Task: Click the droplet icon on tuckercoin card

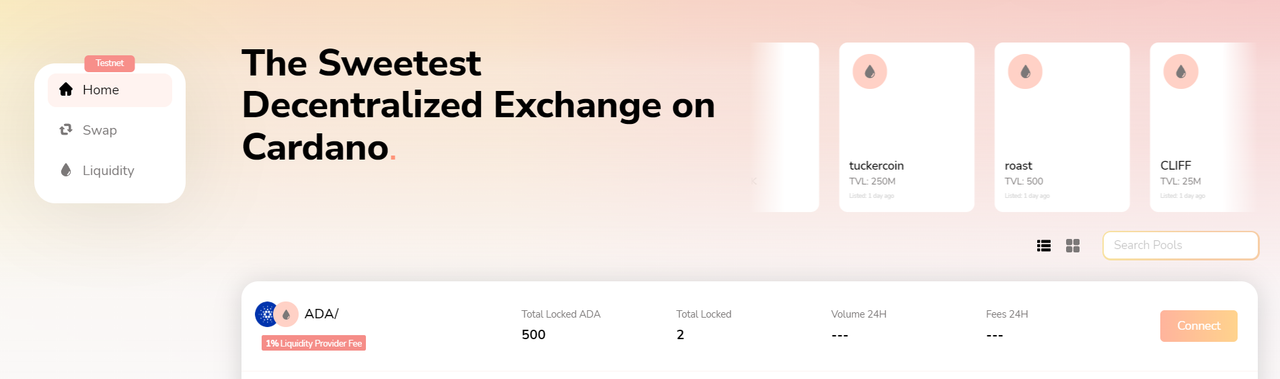Action: [870, 72]
